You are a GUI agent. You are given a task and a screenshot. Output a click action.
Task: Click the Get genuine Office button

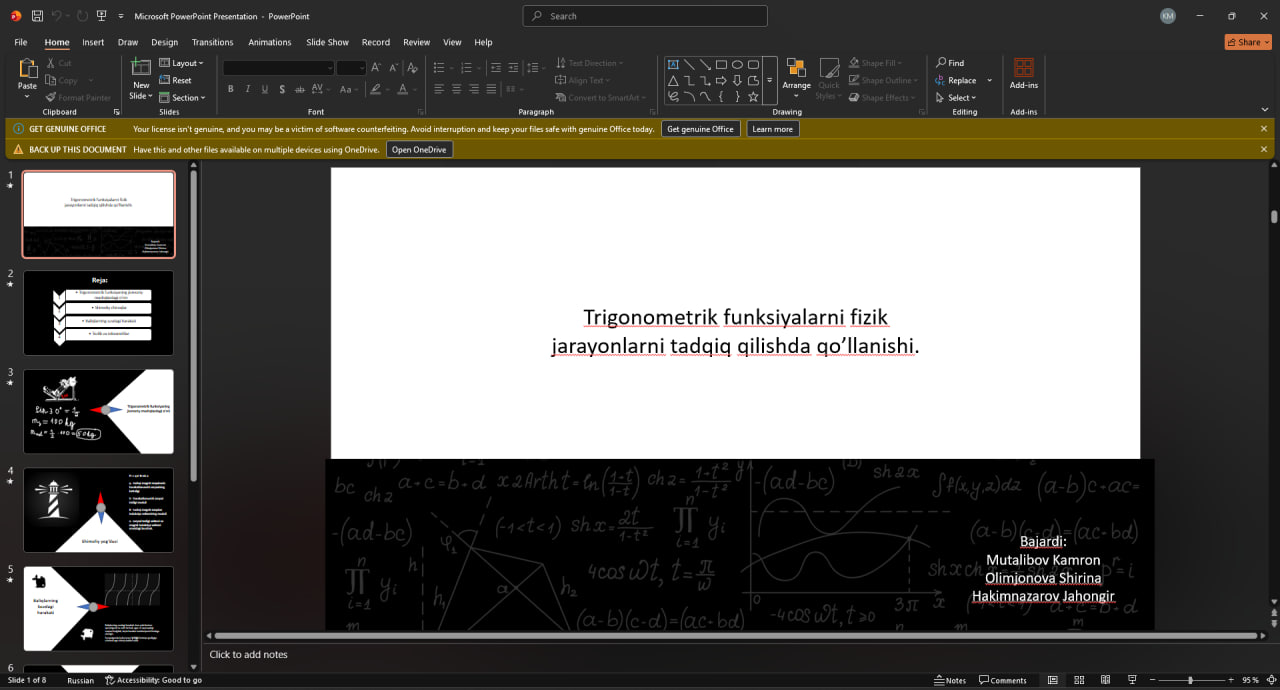click(x=700, y=129)
